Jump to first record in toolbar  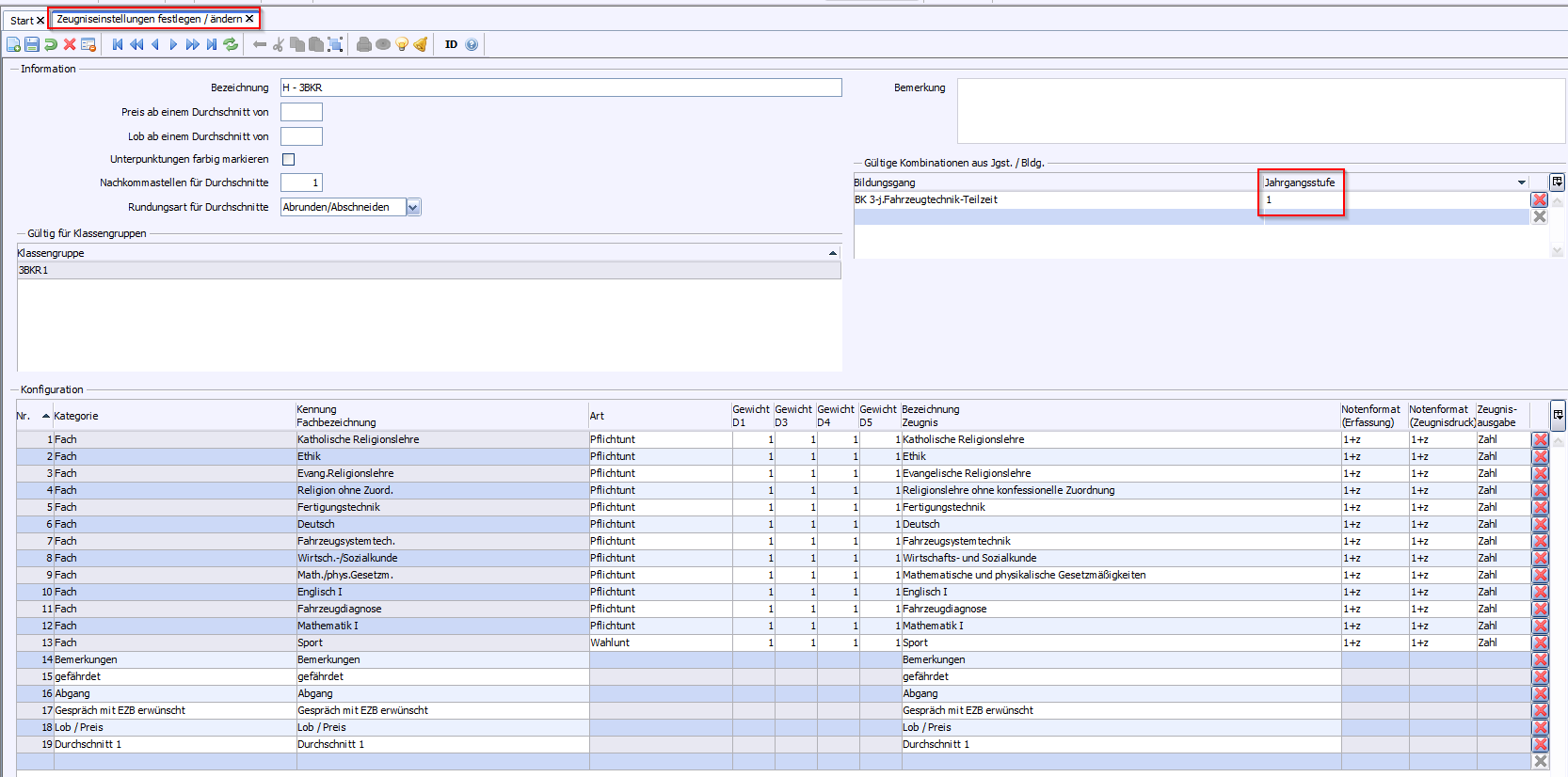[118, 44]
